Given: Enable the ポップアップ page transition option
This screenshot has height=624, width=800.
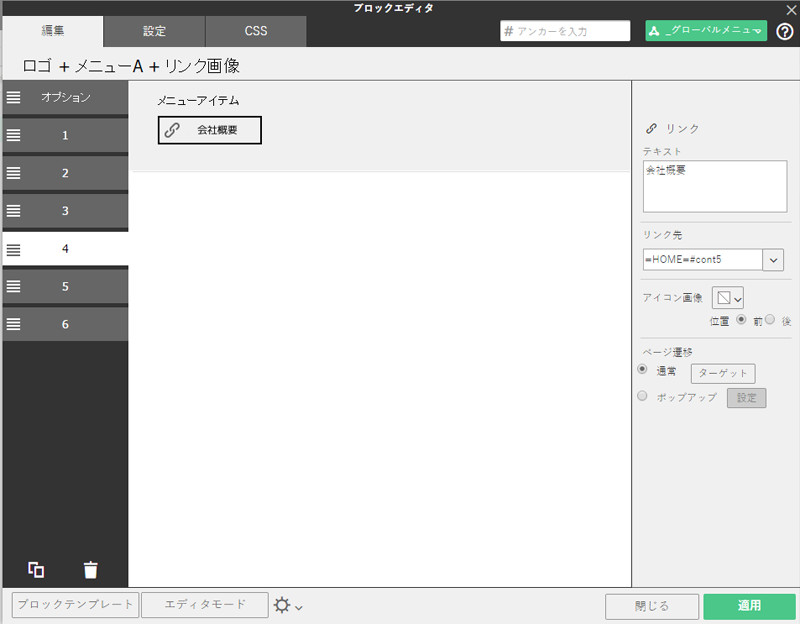Looking at the screenshot, I should (642, 396).
